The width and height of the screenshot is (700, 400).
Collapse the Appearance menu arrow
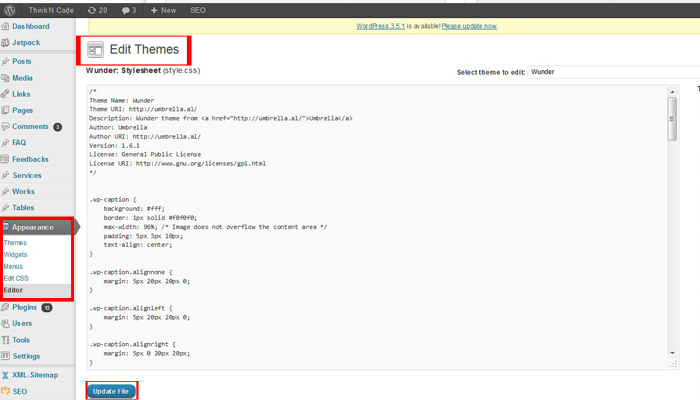tap(78, 227)
